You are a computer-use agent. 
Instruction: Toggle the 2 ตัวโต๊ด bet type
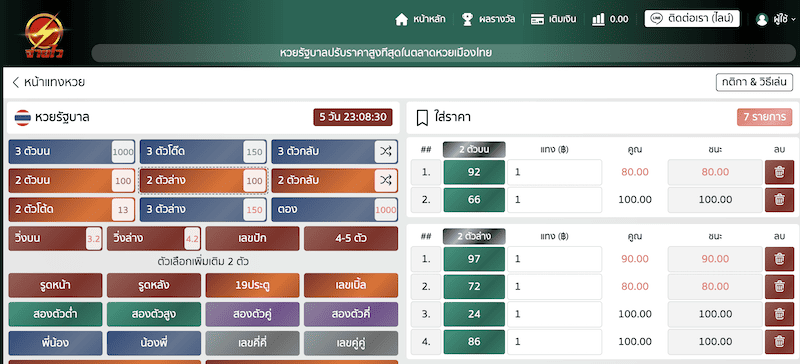72,209
